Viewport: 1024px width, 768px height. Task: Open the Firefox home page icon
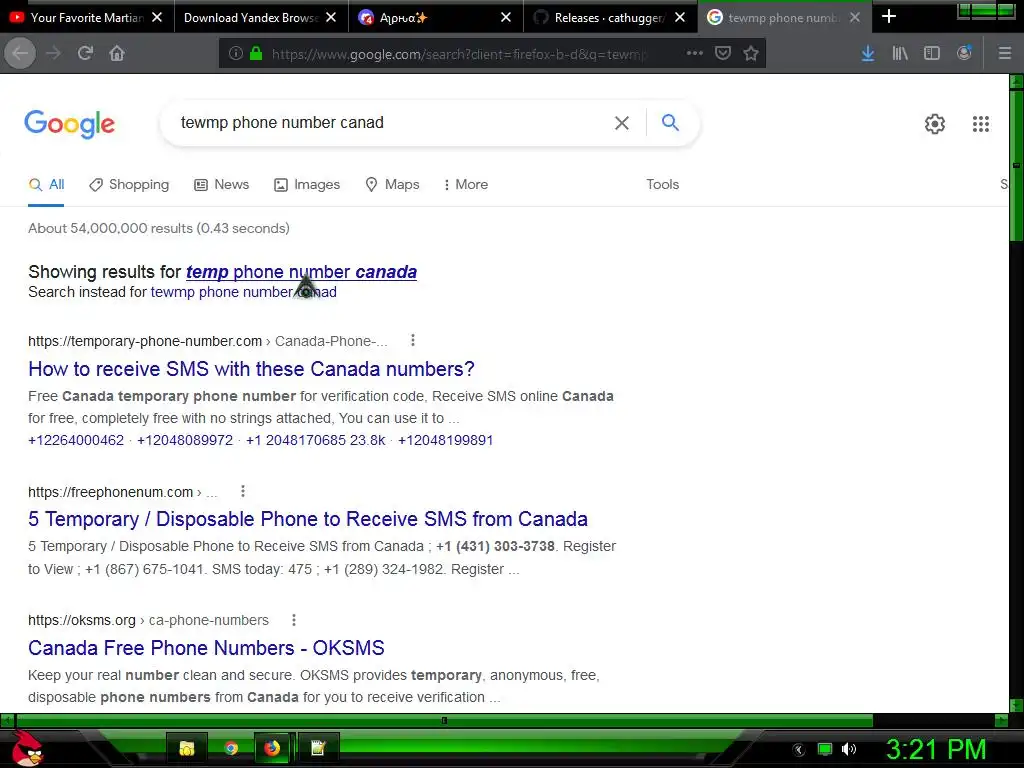[x=117, y=54]
